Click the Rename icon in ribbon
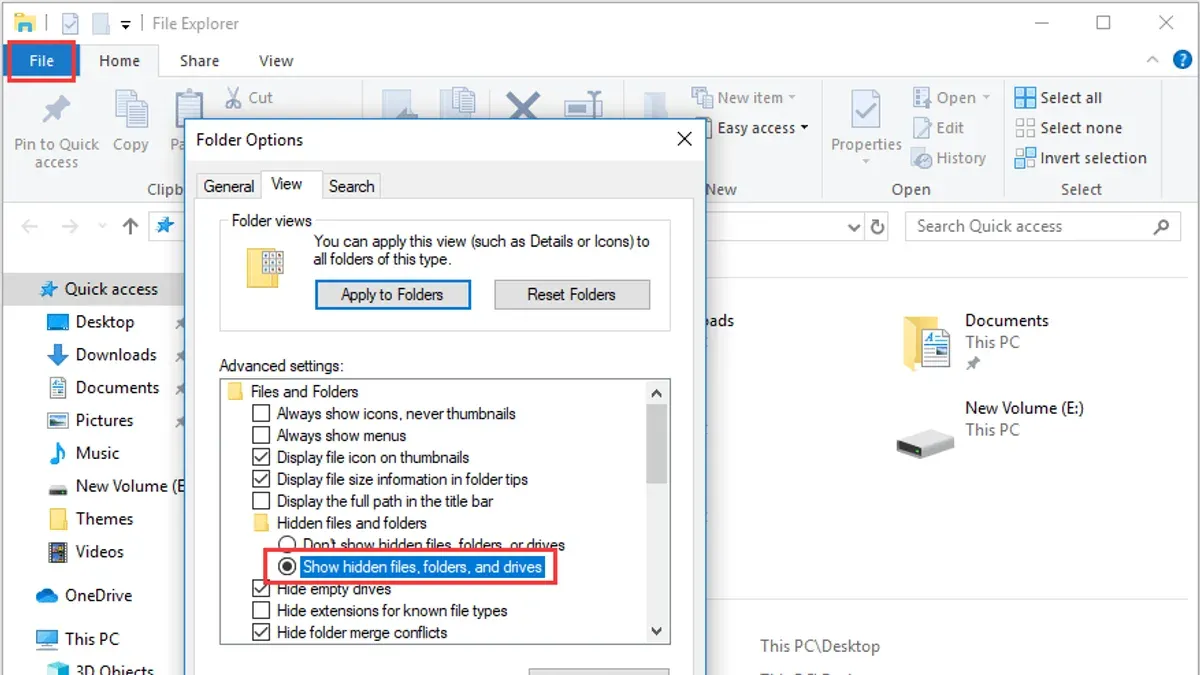 582,108
